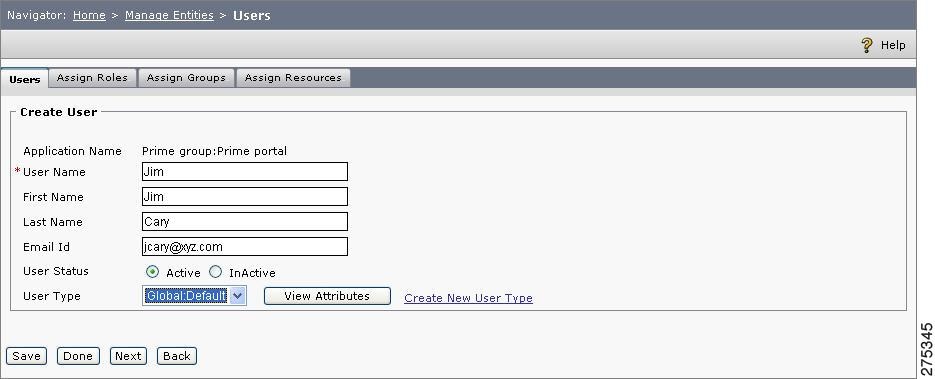This screenshot has width=935, height=379.
Task: Click the Done button
Action: coord(78,356)
